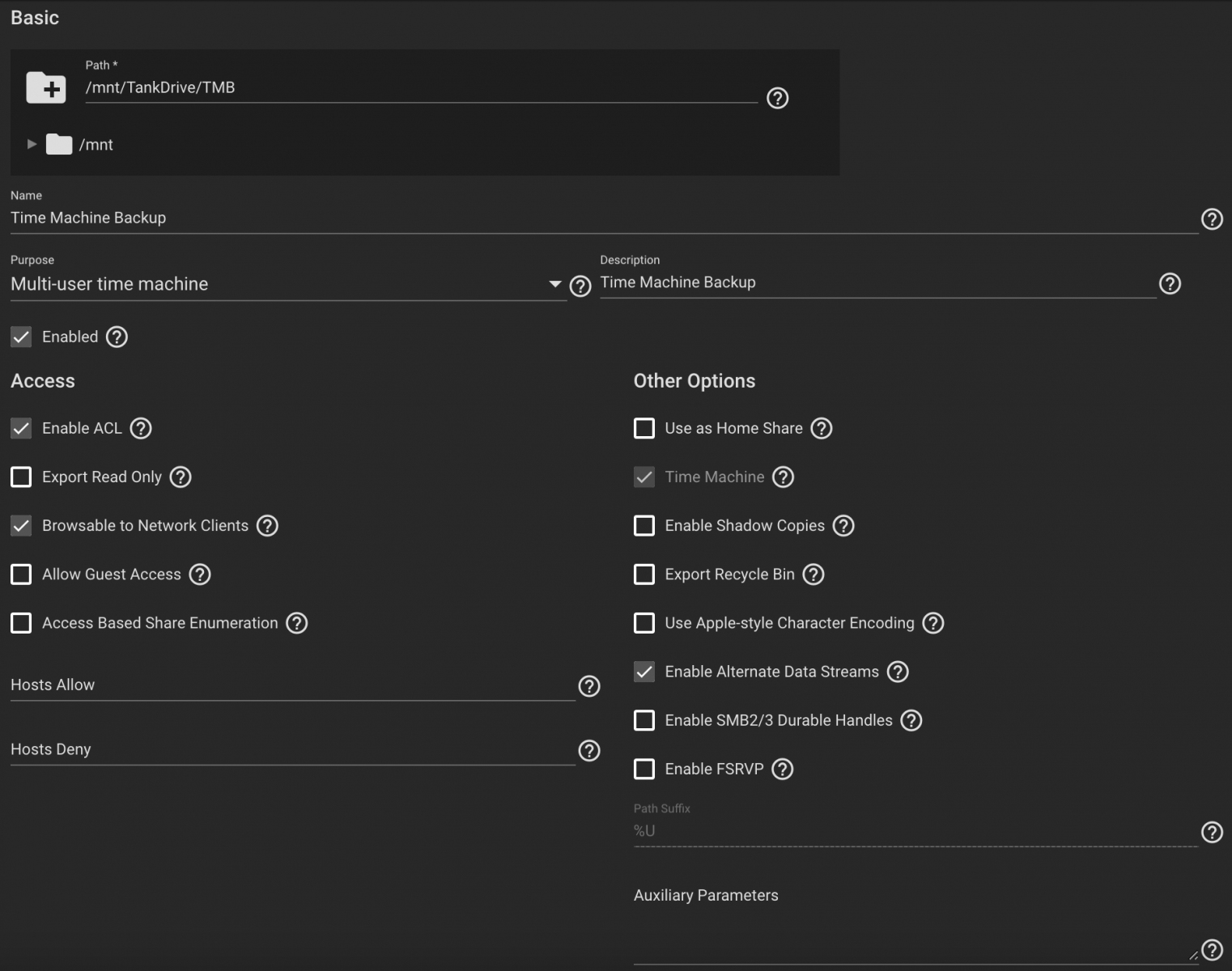Show help for Enable Alternate Data Streams

(x=898, y=672)
